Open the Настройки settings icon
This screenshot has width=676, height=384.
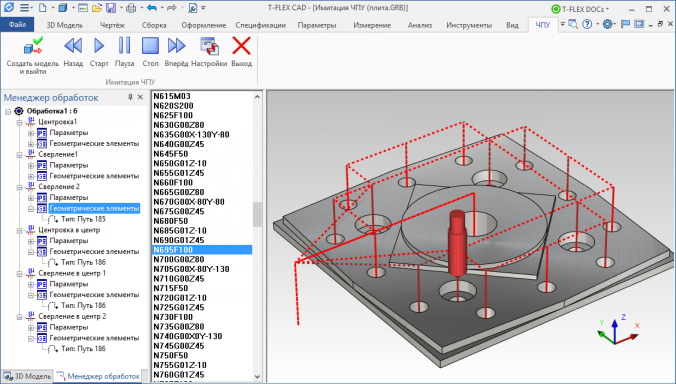click(x=209, y=46)
